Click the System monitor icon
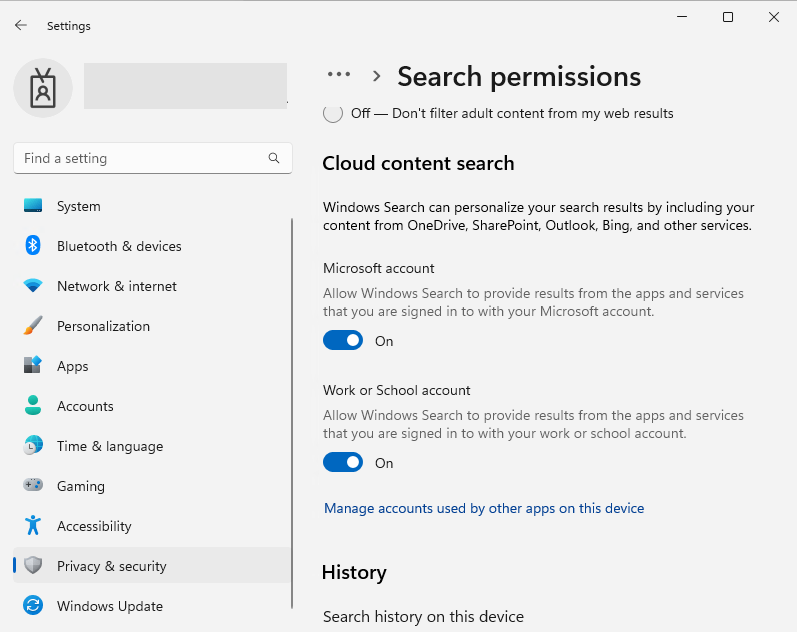Viewport: 797px width, 632px height. click(x=33, y=205)
